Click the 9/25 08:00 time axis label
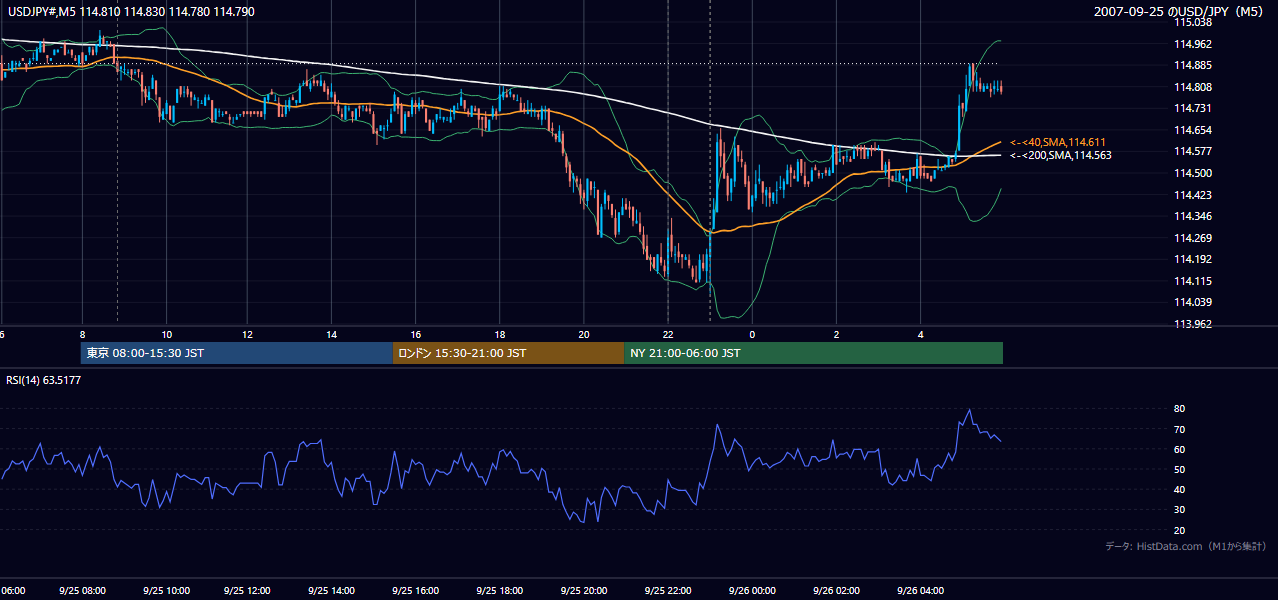 click(x=83, y=591)
